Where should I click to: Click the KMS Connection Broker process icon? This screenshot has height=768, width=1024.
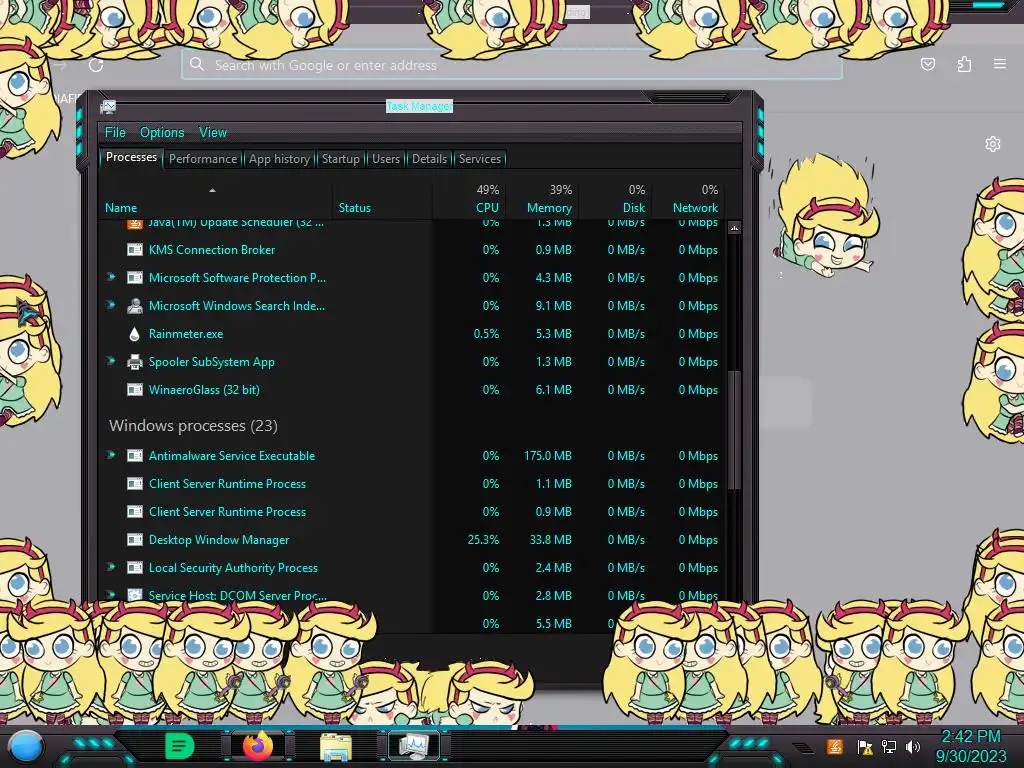pos(135,249)
